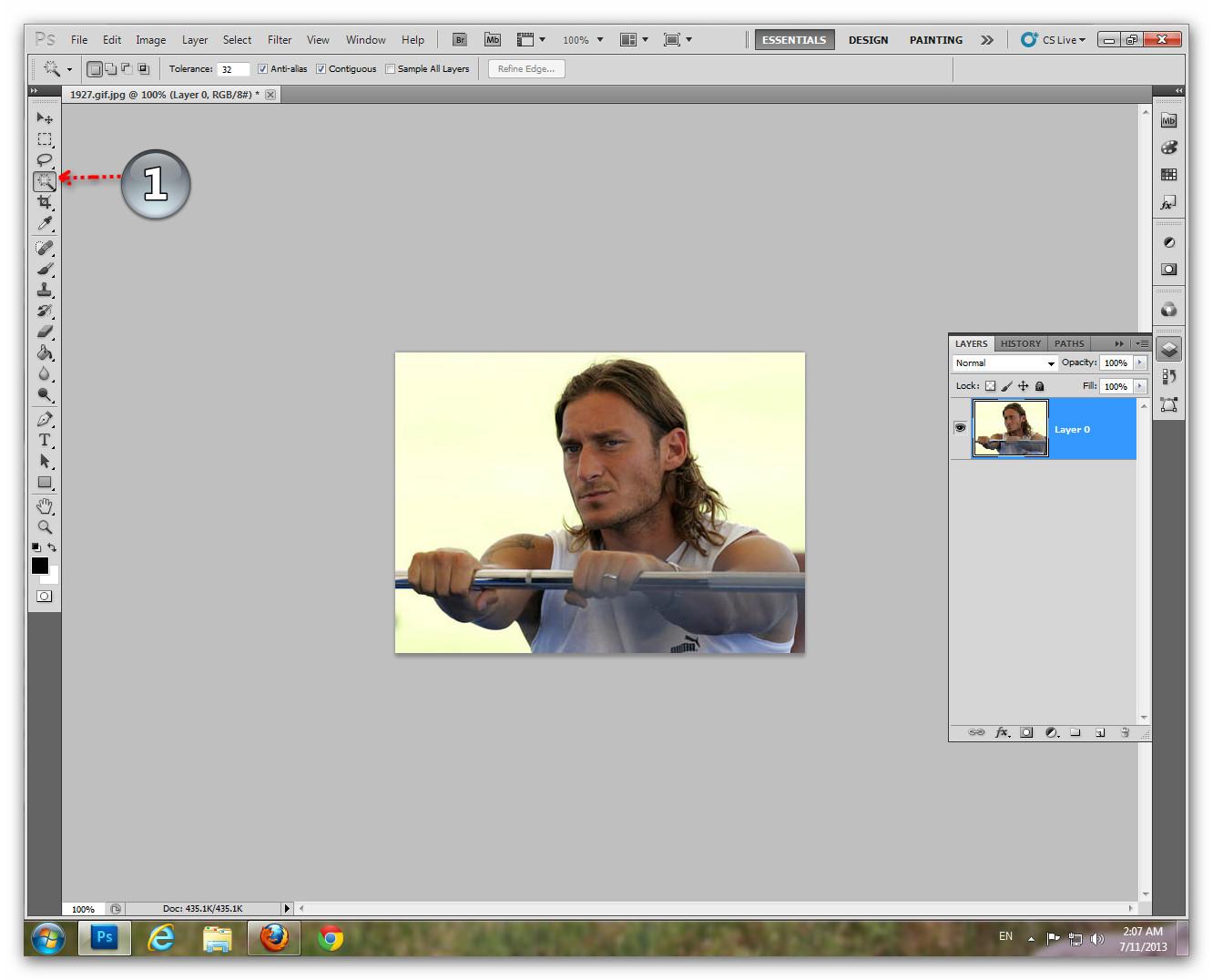This screenshot has height=980, width=1213.
Task: Toggle lock position in Layers panel
Action: click(1023, 386)
